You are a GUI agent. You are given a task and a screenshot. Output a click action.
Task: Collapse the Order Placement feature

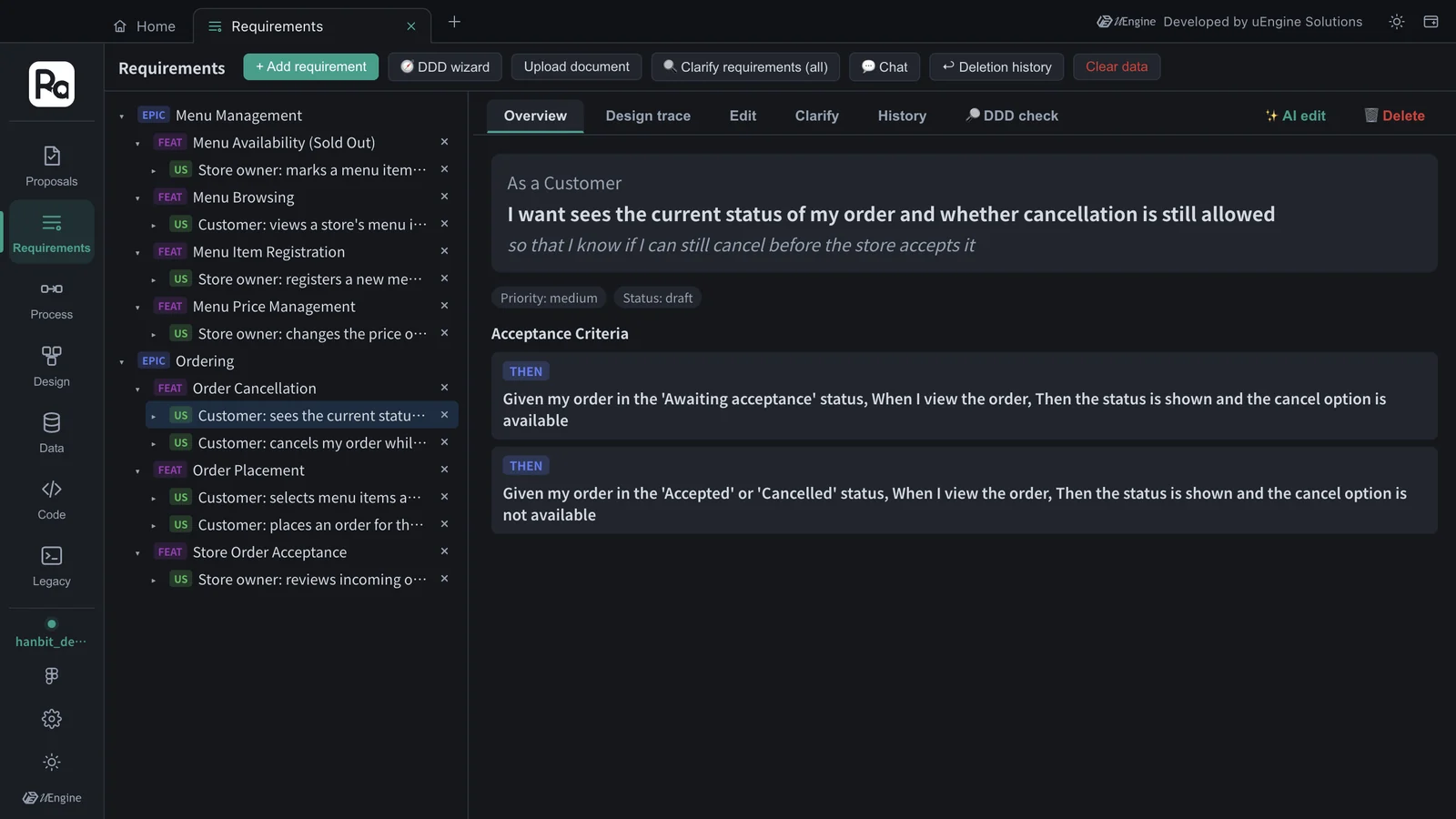138,471
